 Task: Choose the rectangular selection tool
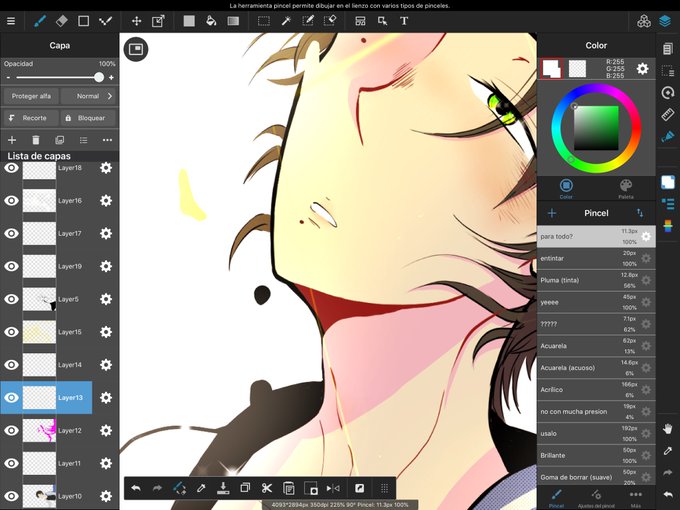(x=264, y=21)
